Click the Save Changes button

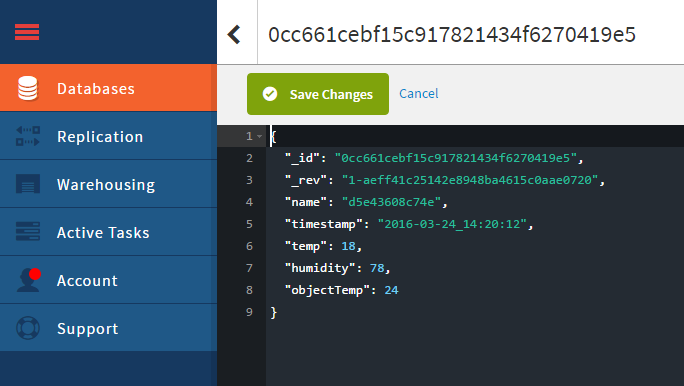(318, 94)
